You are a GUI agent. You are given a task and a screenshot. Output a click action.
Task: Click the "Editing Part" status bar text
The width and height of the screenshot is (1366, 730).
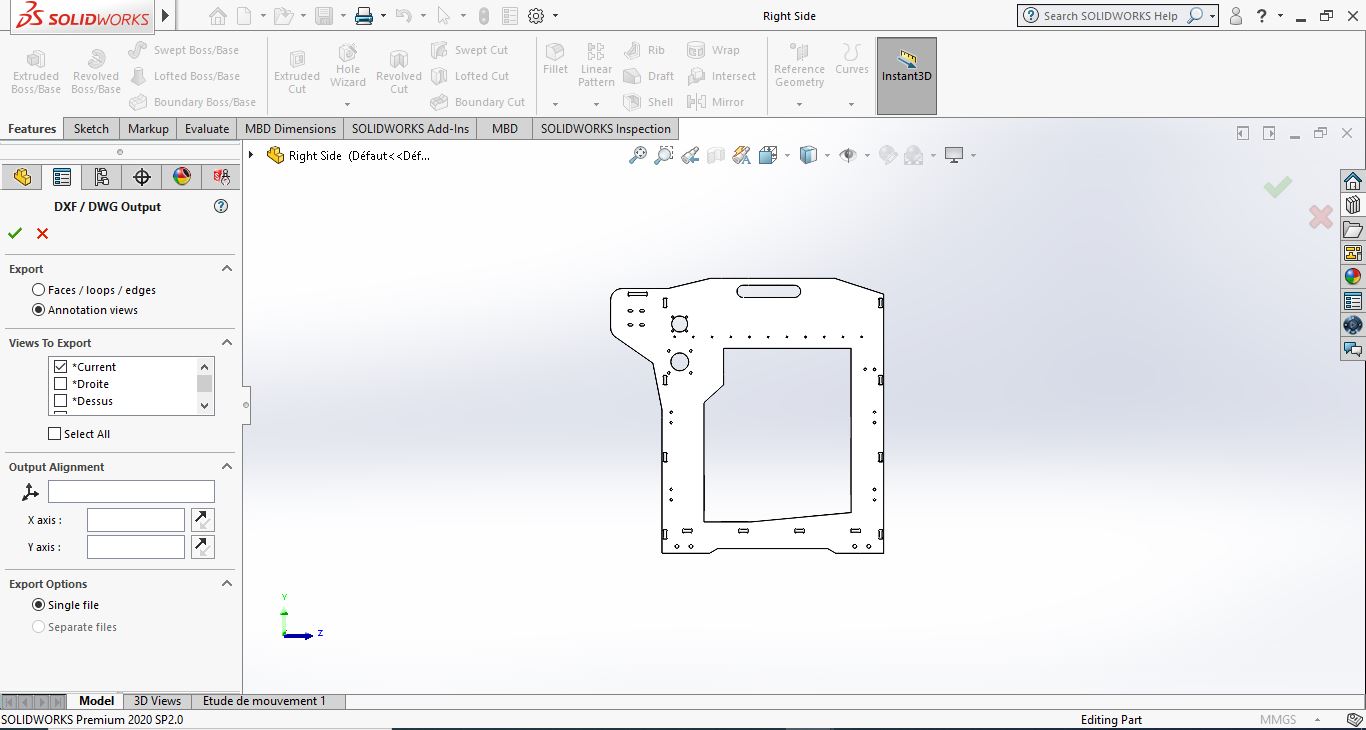pos(1111,720)
